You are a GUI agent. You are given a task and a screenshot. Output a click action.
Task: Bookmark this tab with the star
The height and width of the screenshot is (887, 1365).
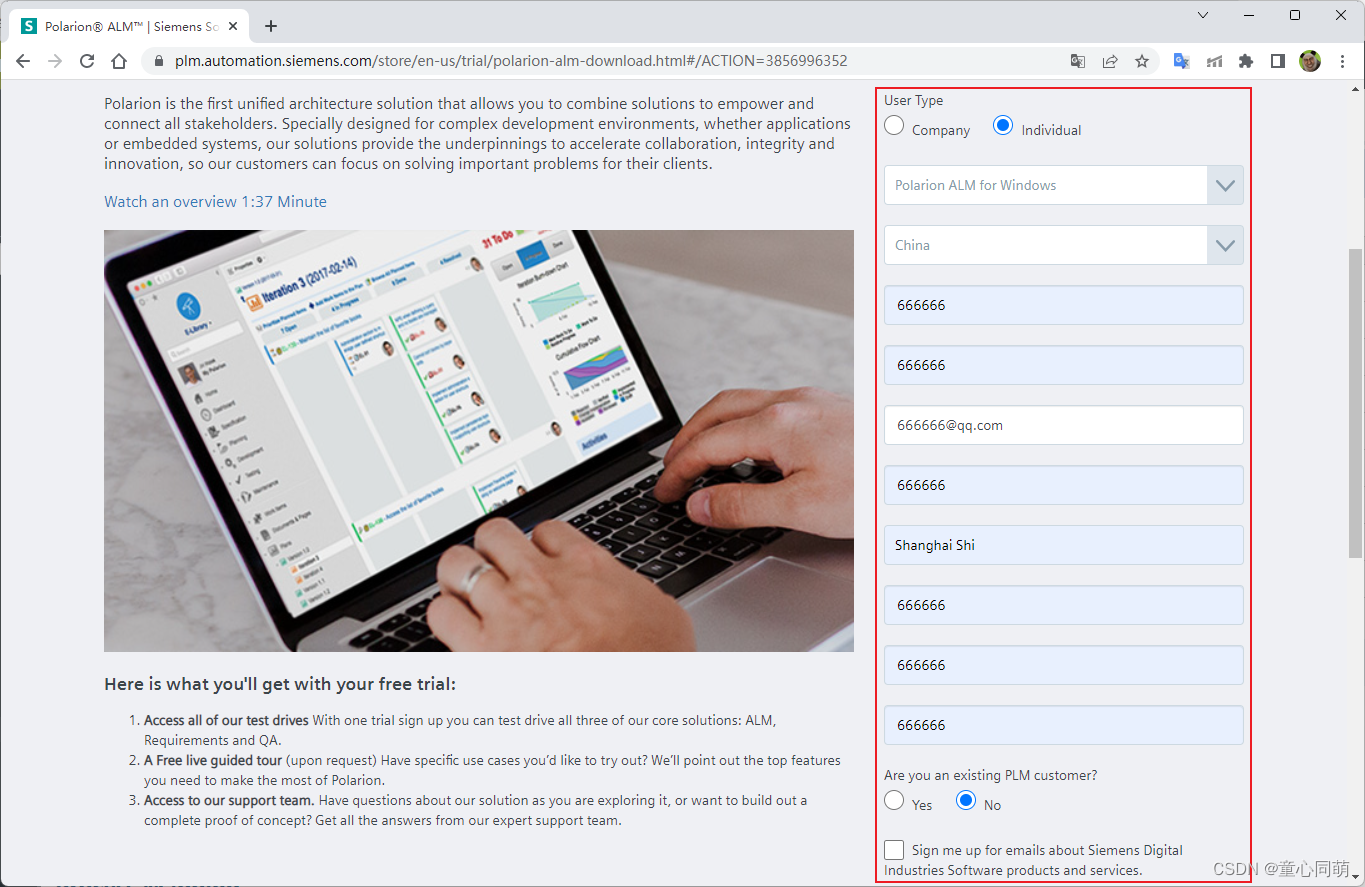[x=1142, y=61]
